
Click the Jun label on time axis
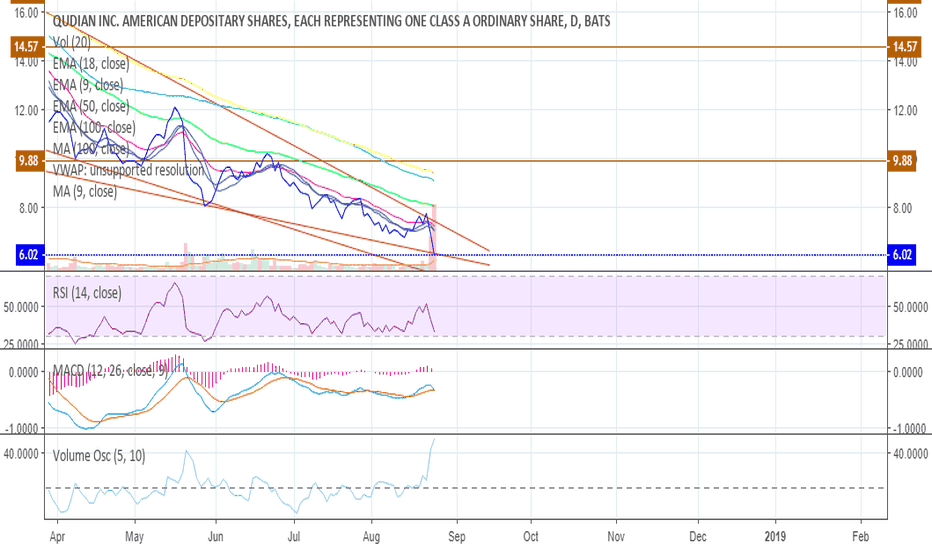pos(215,536)
